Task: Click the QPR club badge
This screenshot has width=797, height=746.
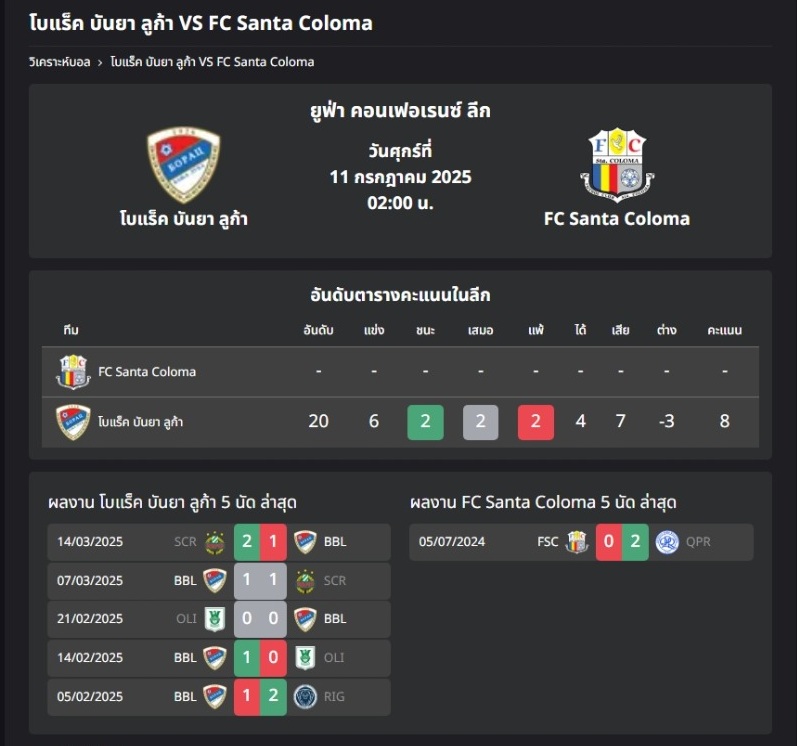Action: click(667, 542)
